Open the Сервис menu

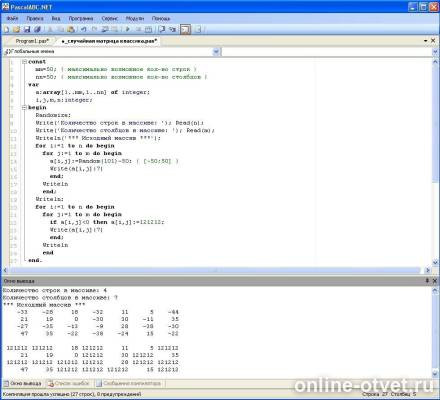110,18
